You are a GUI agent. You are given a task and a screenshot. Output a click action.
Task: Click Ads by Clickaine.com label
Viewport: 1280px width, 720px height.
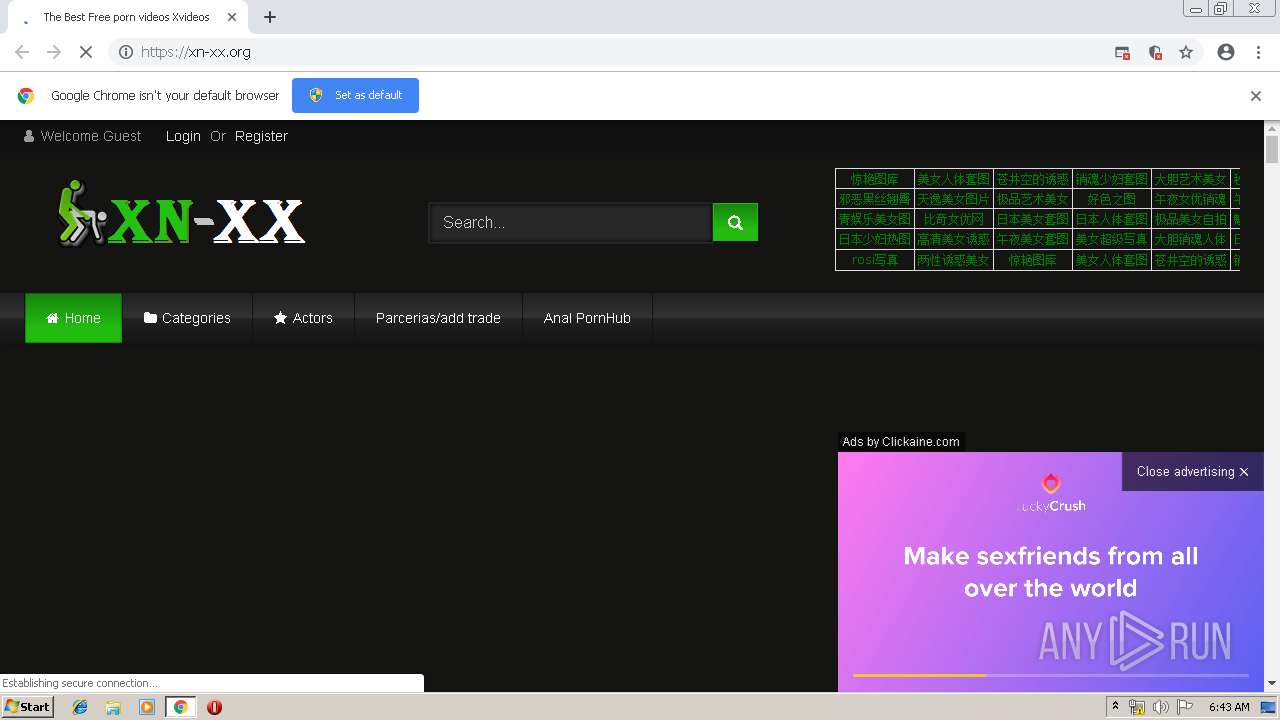tap(901, 442)
